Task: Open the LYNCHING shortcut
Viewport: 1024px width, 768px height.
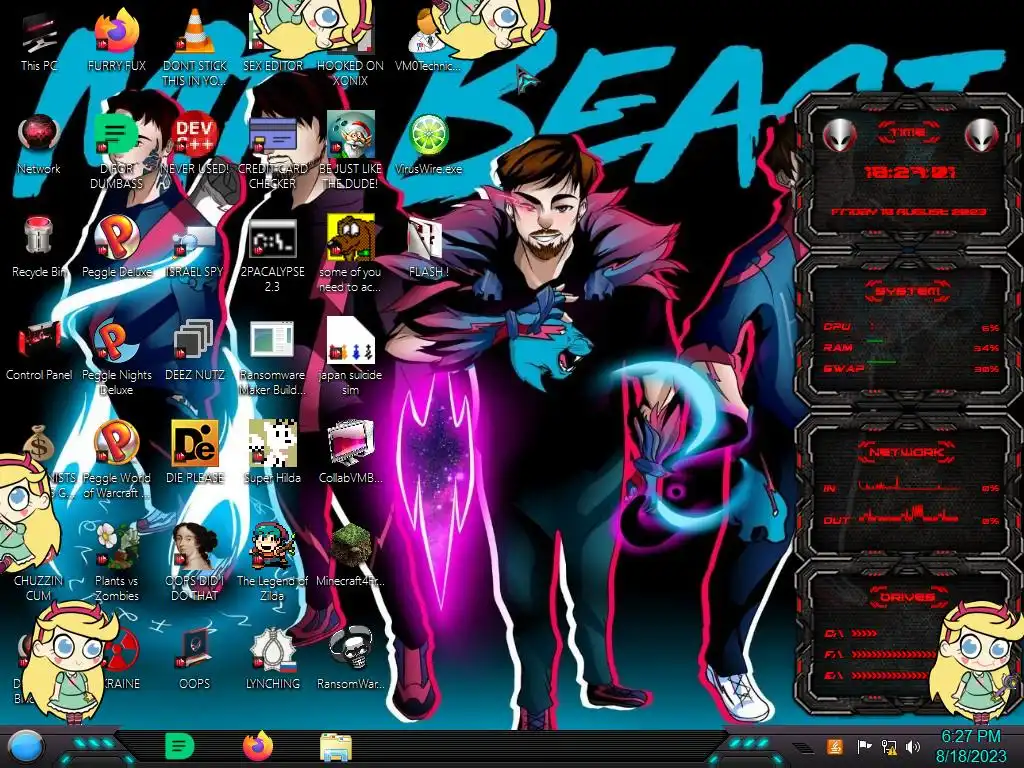Action: click(x=272, y=660)
